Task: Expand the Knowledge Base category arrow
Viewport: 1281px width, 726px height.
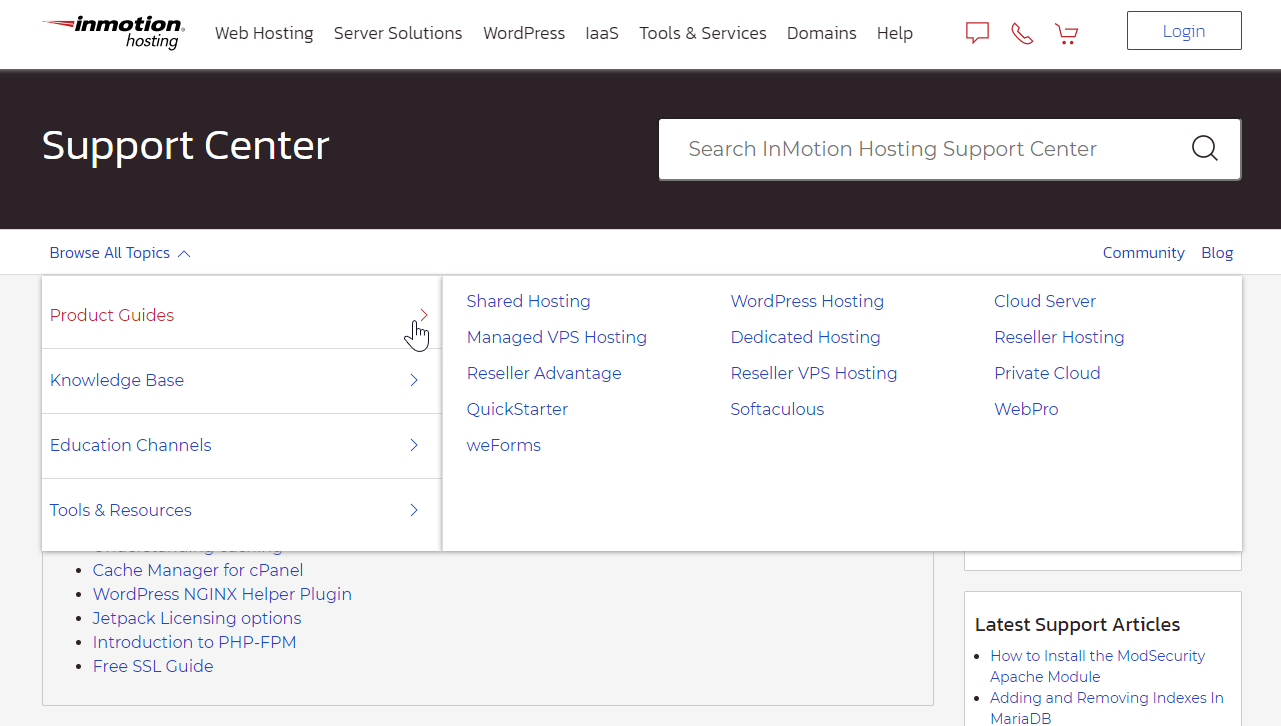Action: [413, 381]
